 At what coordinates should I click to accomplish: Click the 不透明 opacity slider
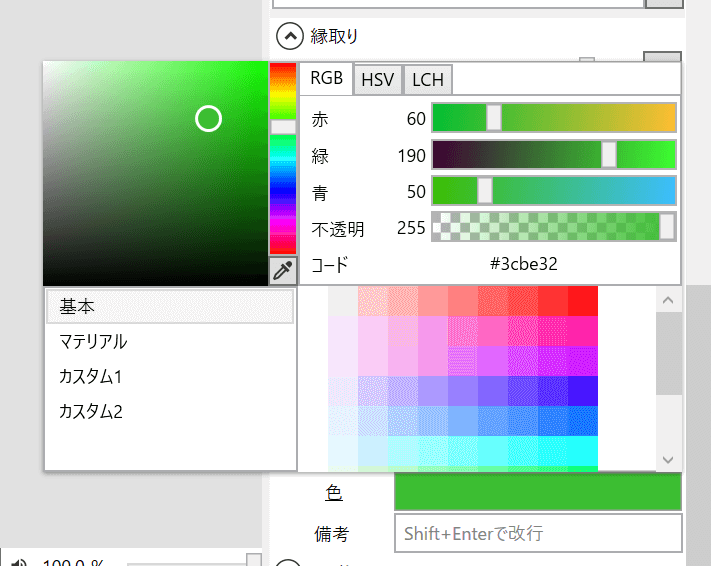pyautogui.click(x=553, y=227)
